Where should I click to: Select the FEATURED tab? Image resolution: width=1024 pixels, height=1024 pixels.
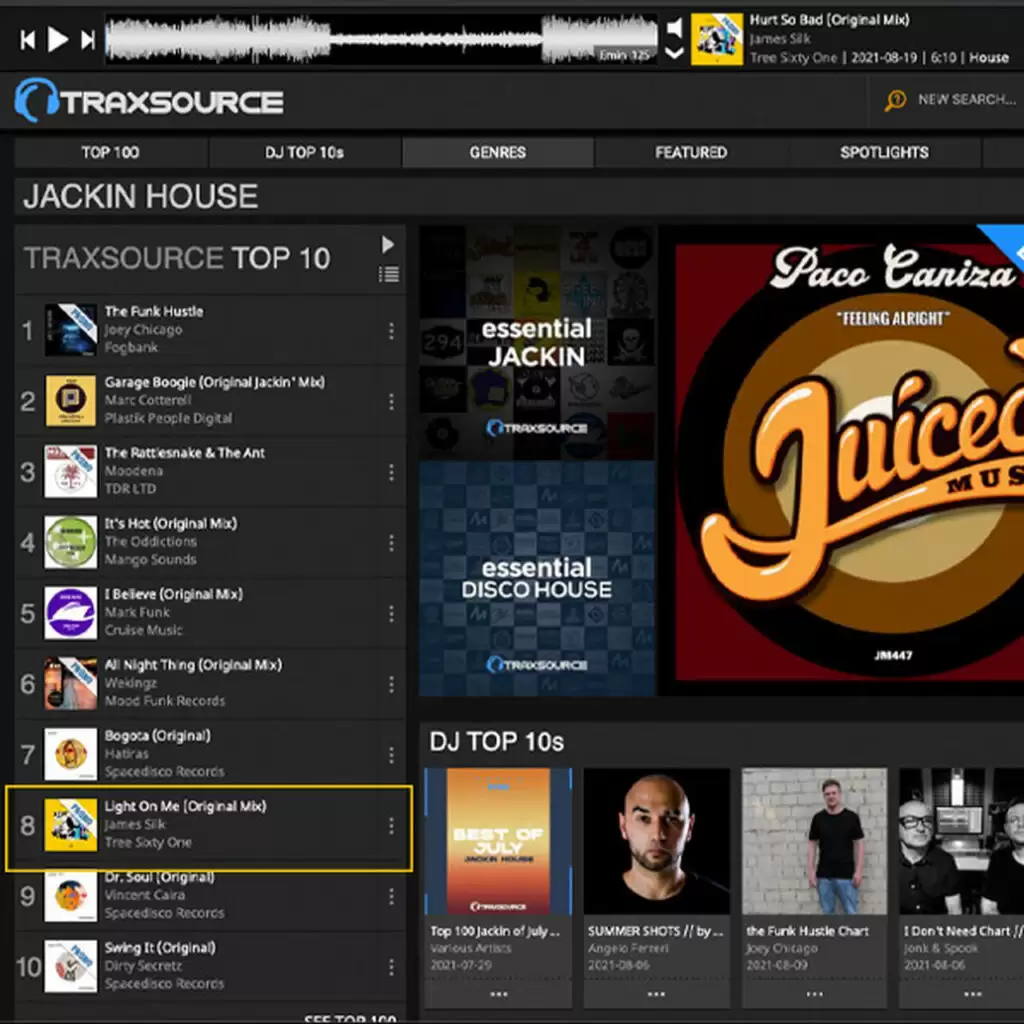[690, 153]
